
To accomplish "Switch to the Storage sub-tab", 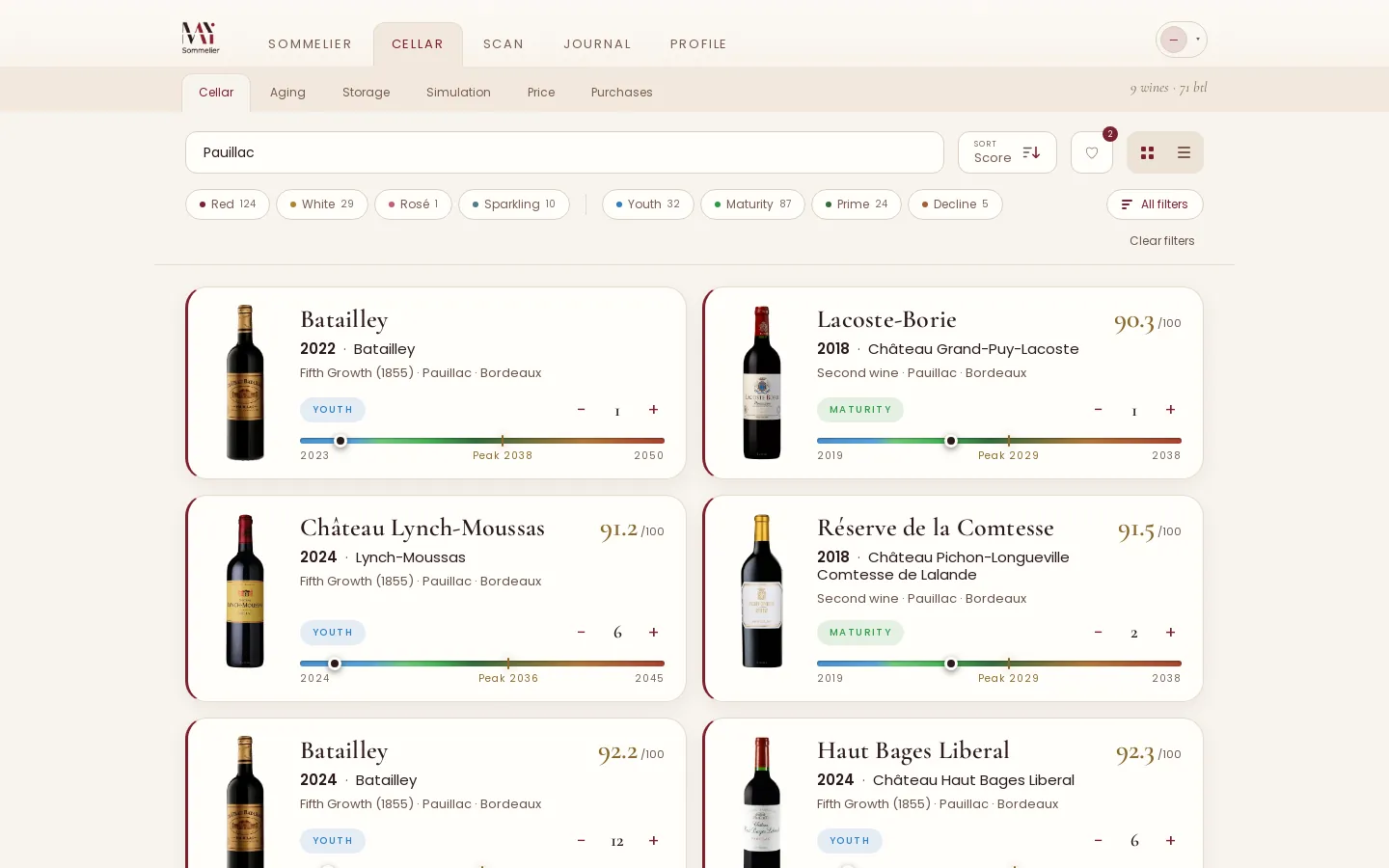I will tap(367, 93).
